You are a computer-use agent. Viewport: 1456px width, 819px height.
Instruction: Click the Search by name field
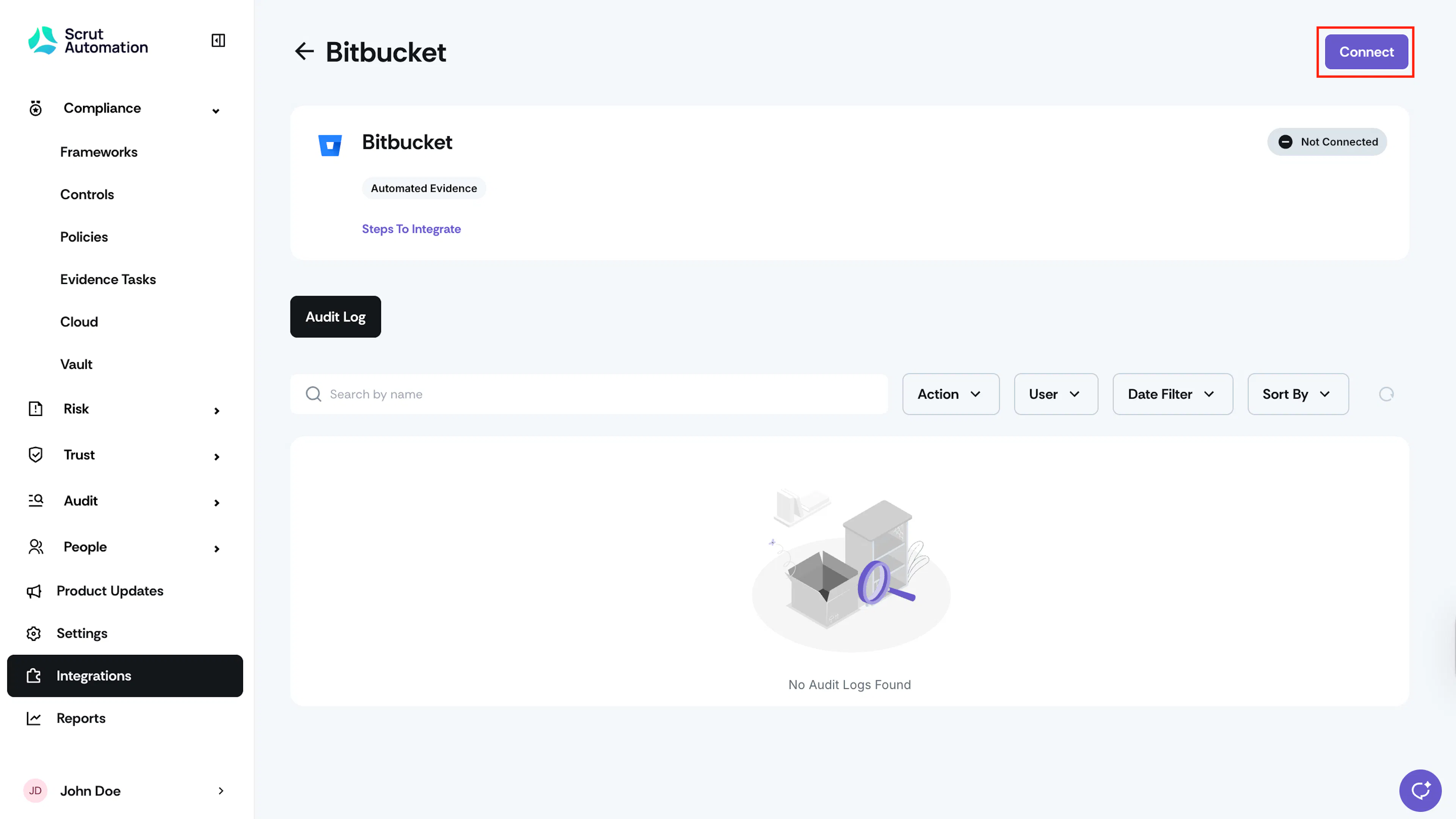pyautogui.click(x=589, y=394)
